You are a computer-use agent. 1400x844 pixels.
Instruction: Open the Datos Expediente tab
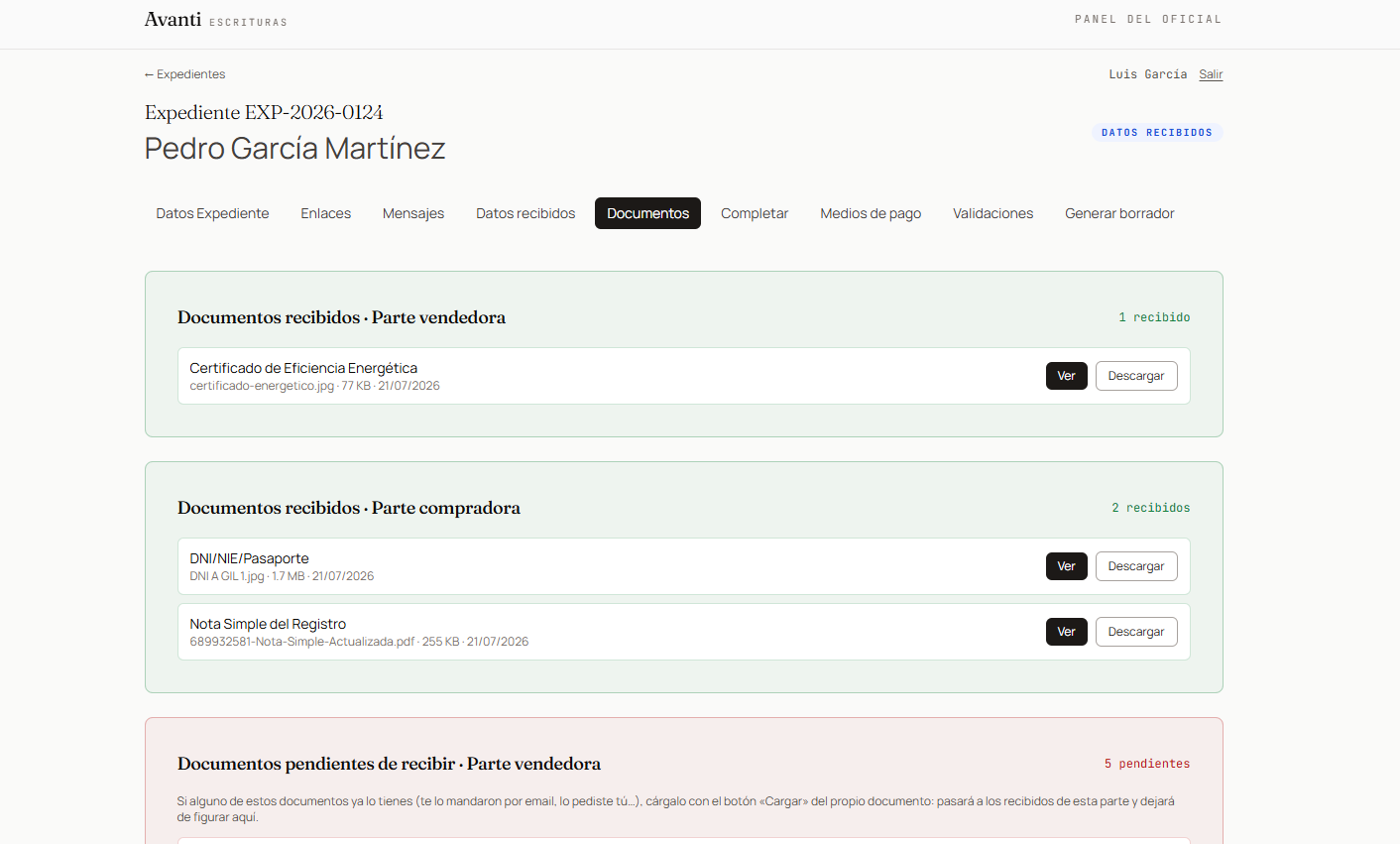pyautogui.click(x=212, y=213)
